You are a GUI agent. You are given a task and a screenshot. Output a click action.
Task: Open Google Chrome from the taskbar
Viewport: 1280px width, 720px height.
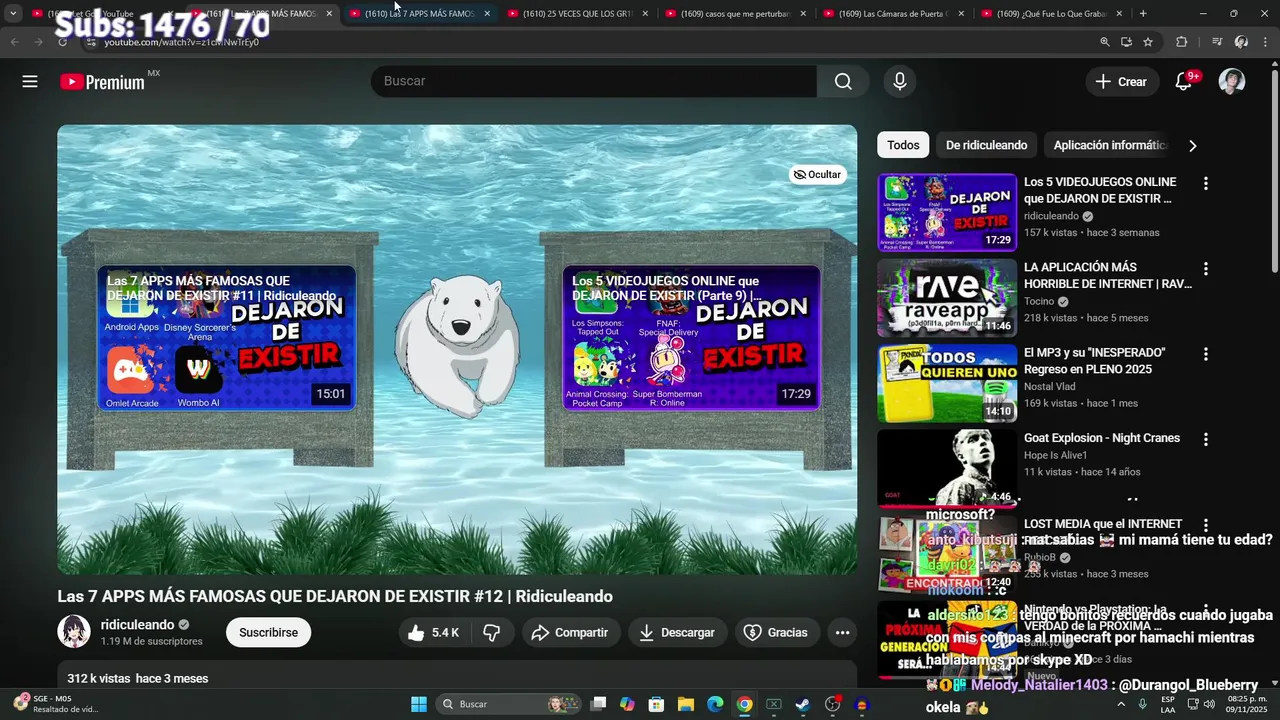(744, 704)
